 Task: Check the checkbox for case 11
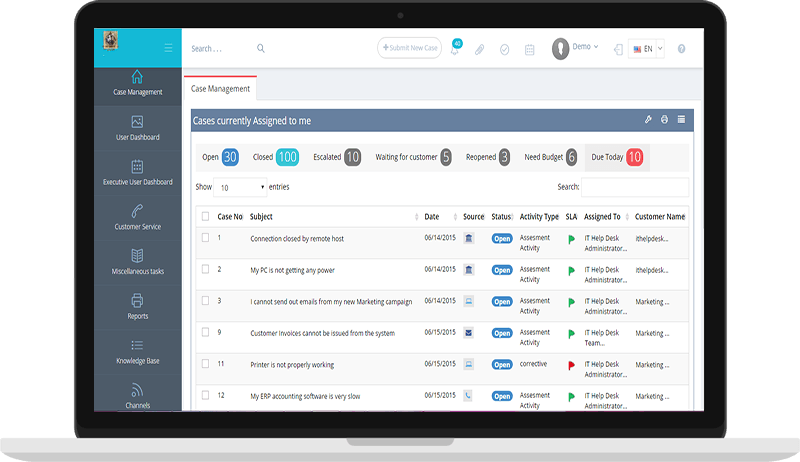click(x=205, y=364)
